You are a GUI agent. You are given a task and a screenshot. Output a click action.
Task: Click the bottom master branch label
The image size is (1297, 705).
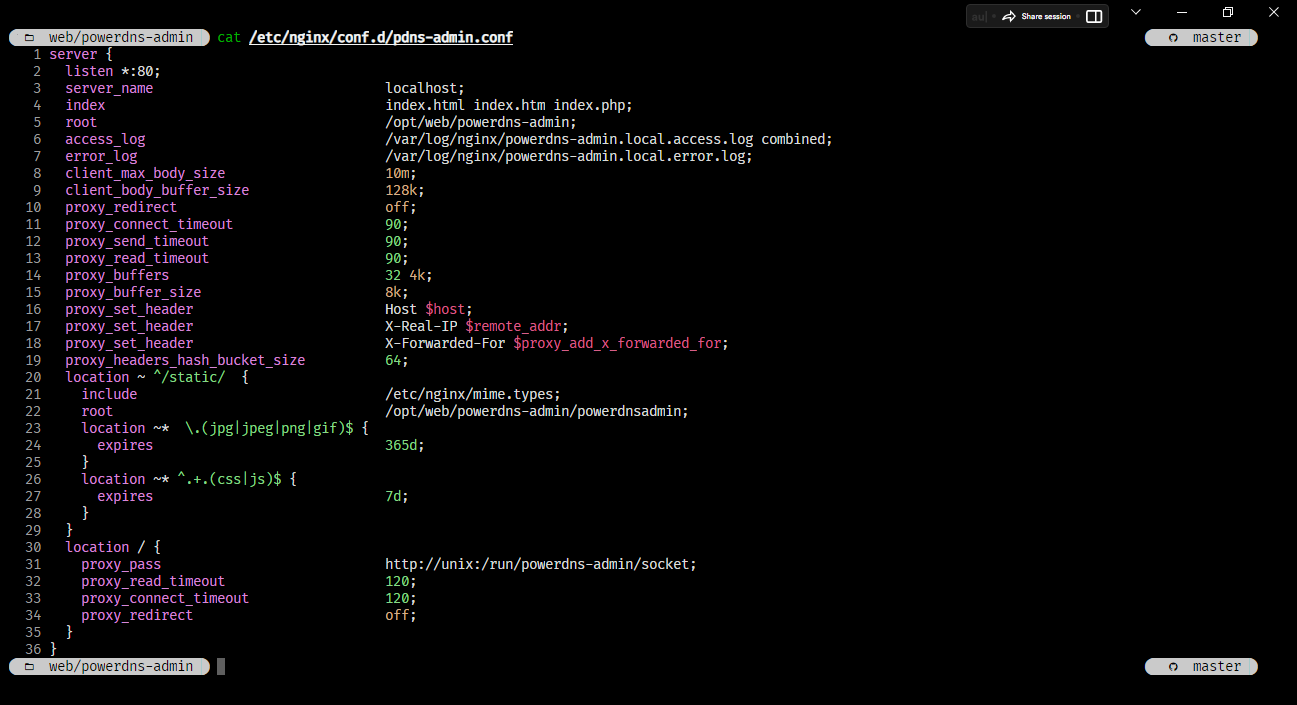(1216, 666)
